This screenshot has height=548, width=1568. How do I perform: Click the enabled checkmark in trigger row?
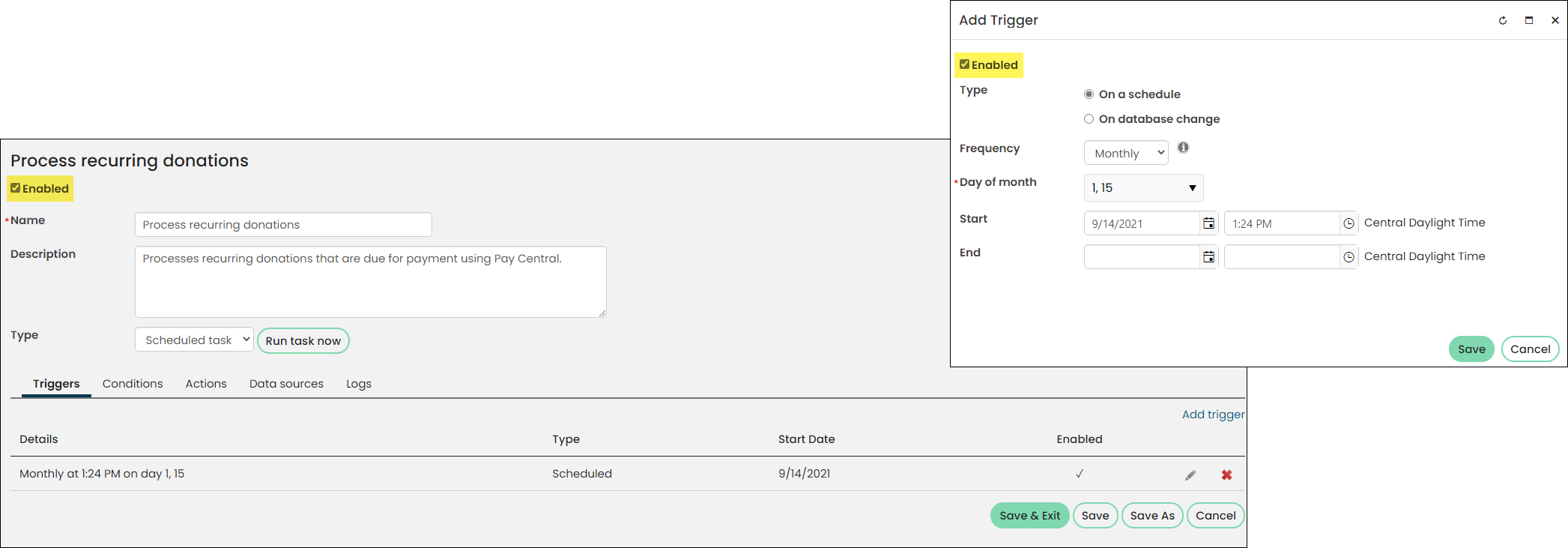coord(1080,474)
